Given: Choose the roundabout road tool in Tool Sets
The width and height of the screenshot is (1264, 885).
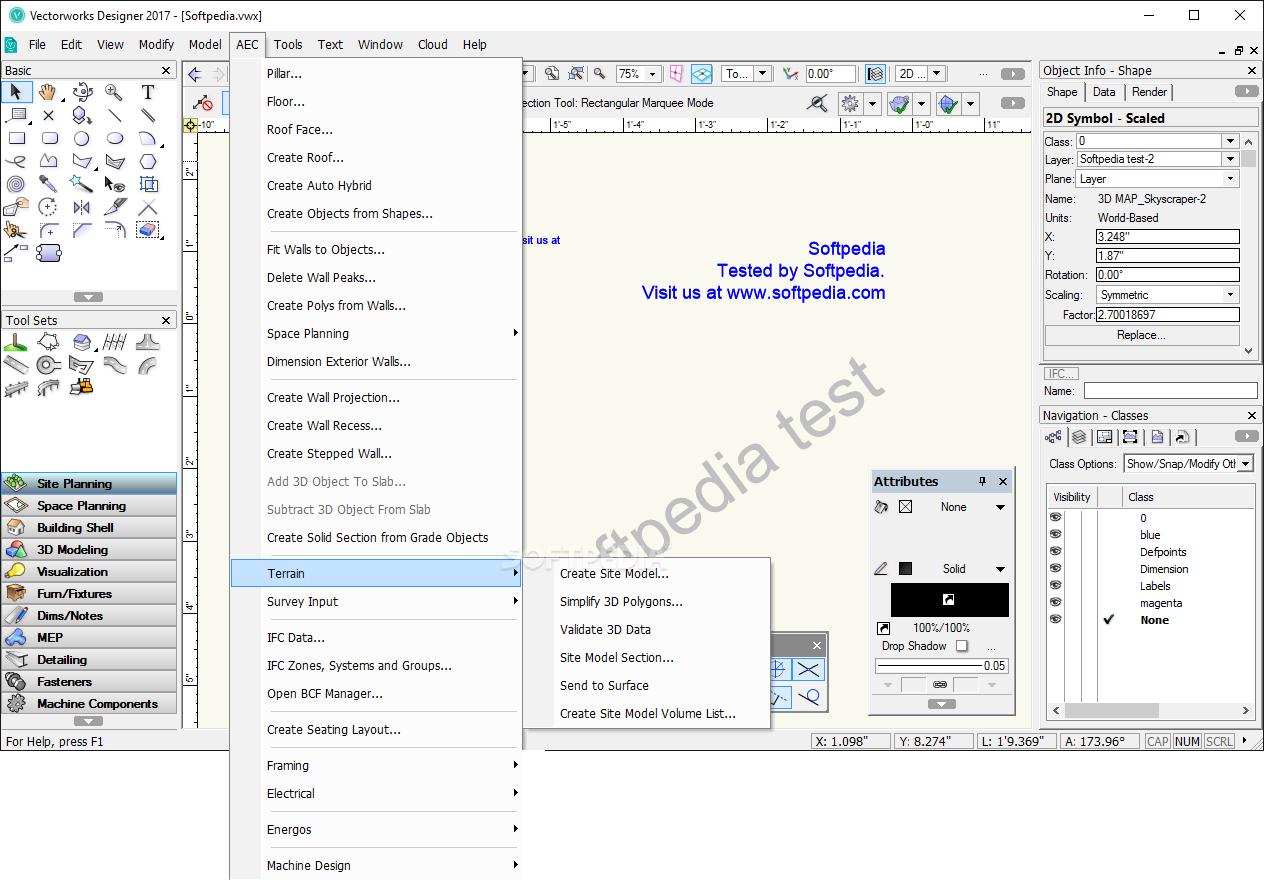Looking at the screenshot, I should [x=48, y=364].
